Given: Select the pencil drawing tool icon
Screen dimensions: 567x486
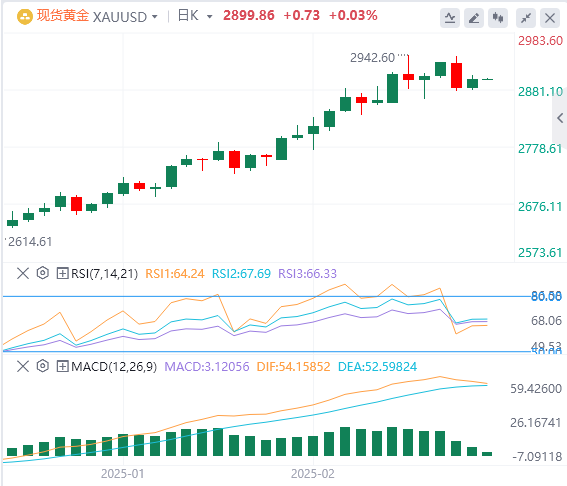Looking at the screenshot, I should coord(474,18).
